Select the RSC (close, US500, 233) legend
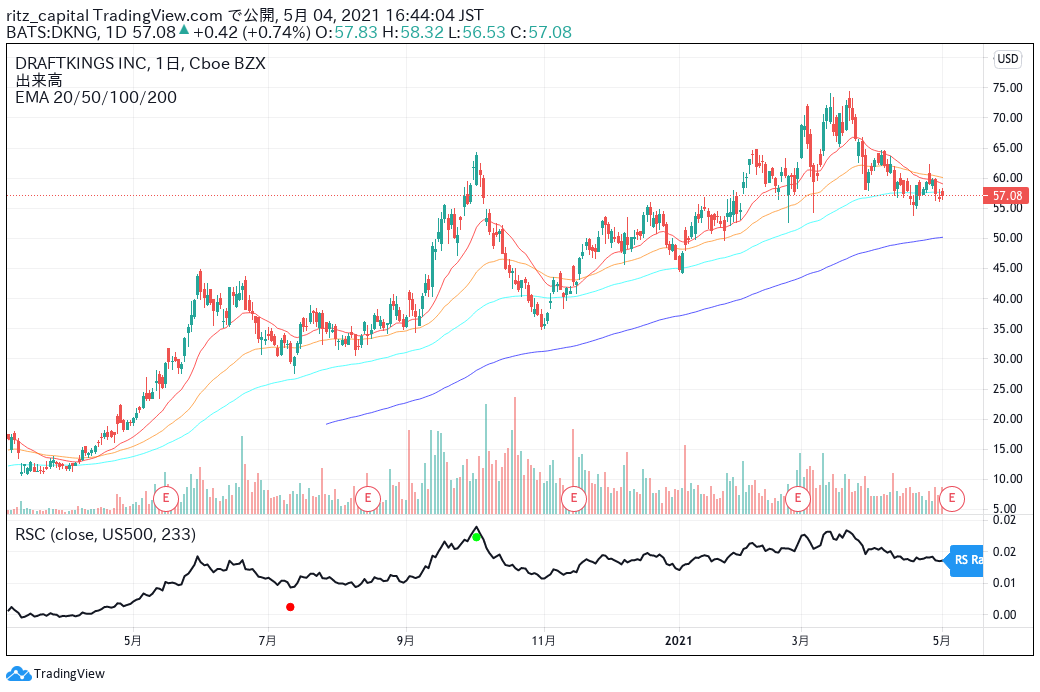The image size is (1040, 692). [x=105, y=535]
